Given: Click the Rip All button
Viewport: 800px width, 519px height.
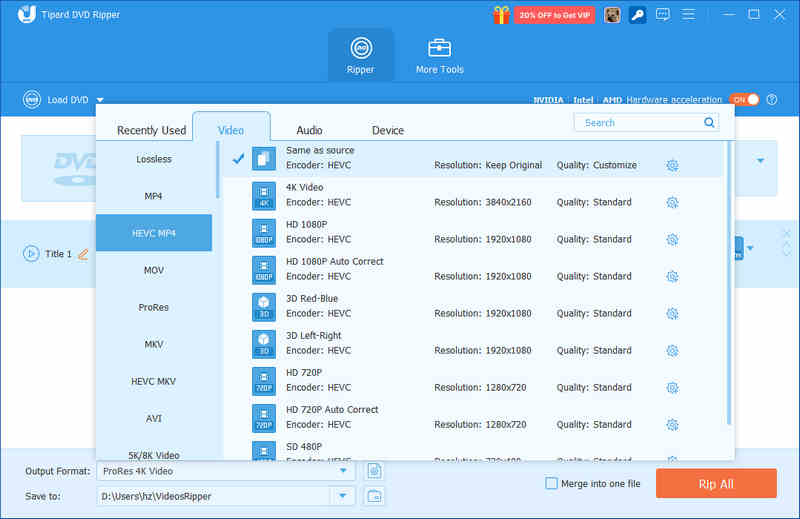Looking at the screenshot, I should click(716, 484).
